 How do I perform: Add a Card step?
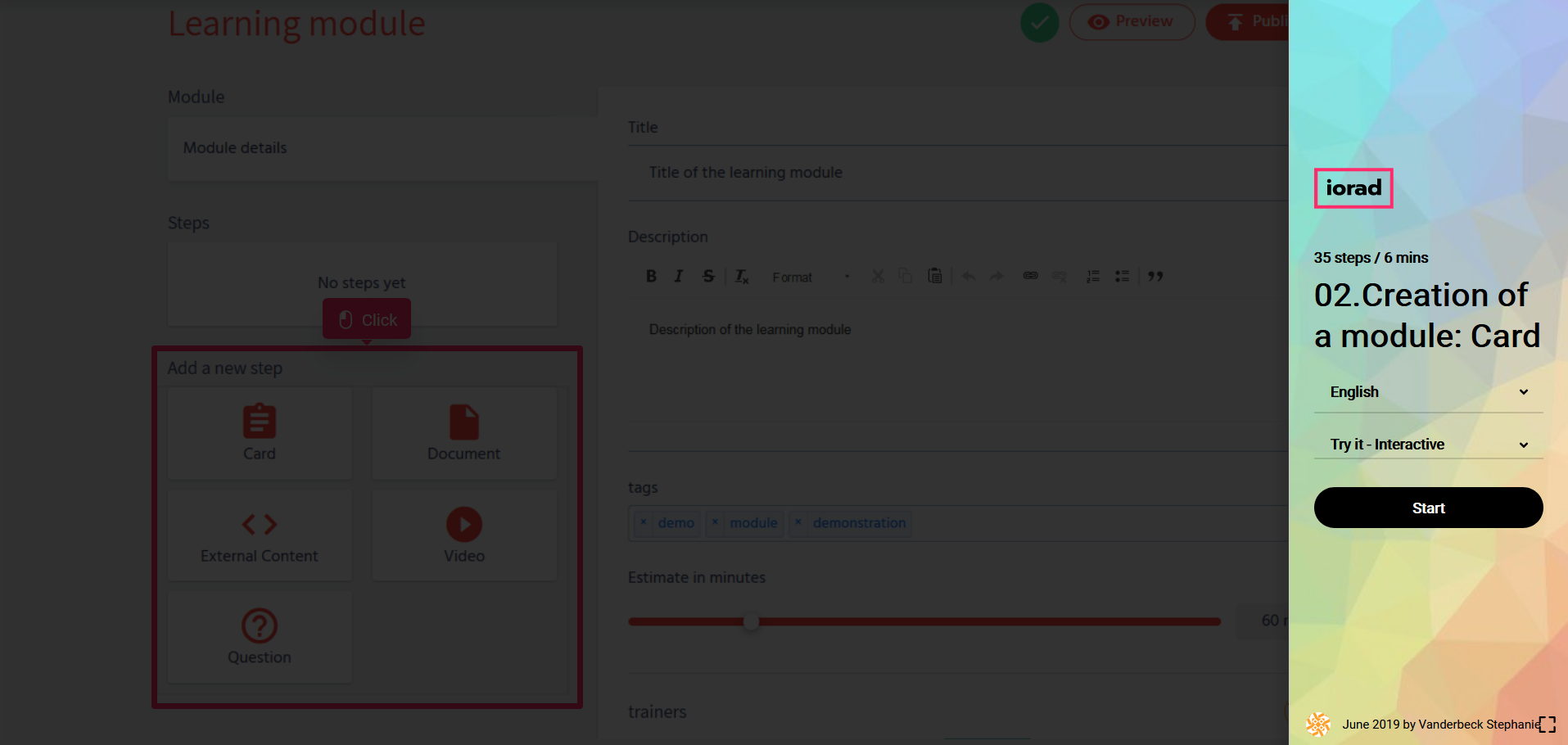(x=260, y=433)
